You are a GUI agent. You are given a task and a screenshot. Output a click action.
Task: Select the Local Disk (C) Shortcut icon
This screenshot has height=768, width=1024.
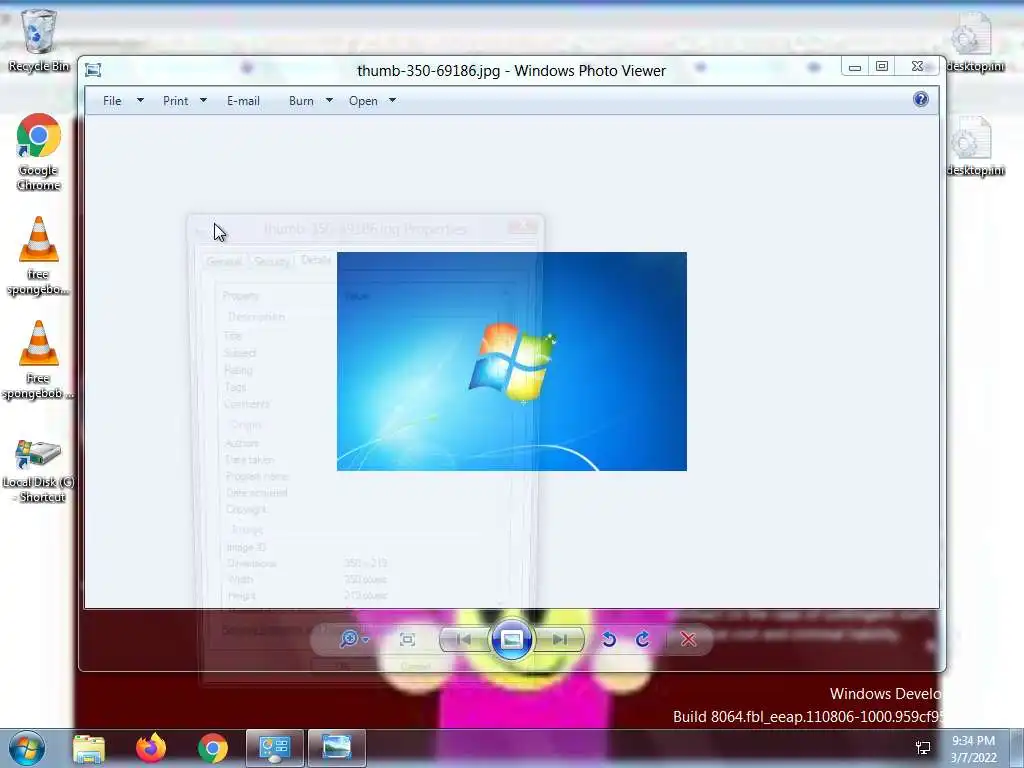coord(39,470)
